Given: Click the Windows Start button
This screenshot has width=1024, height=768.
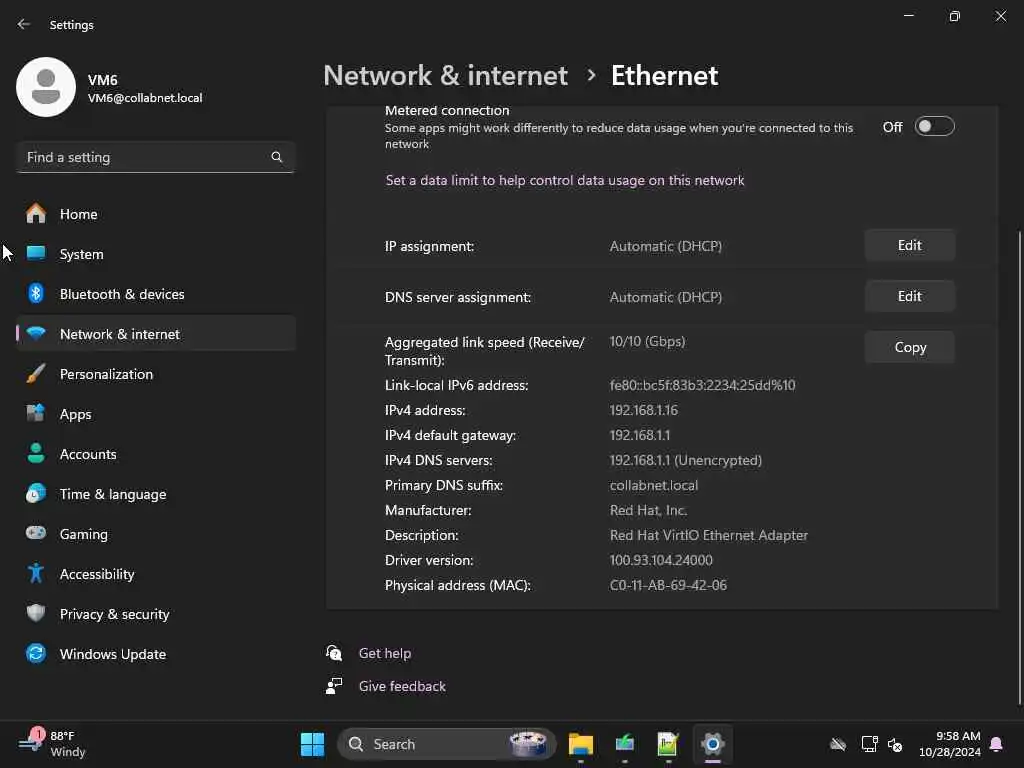Looking at the screenshot, I should pyautogui.click(x=312, y=744).
